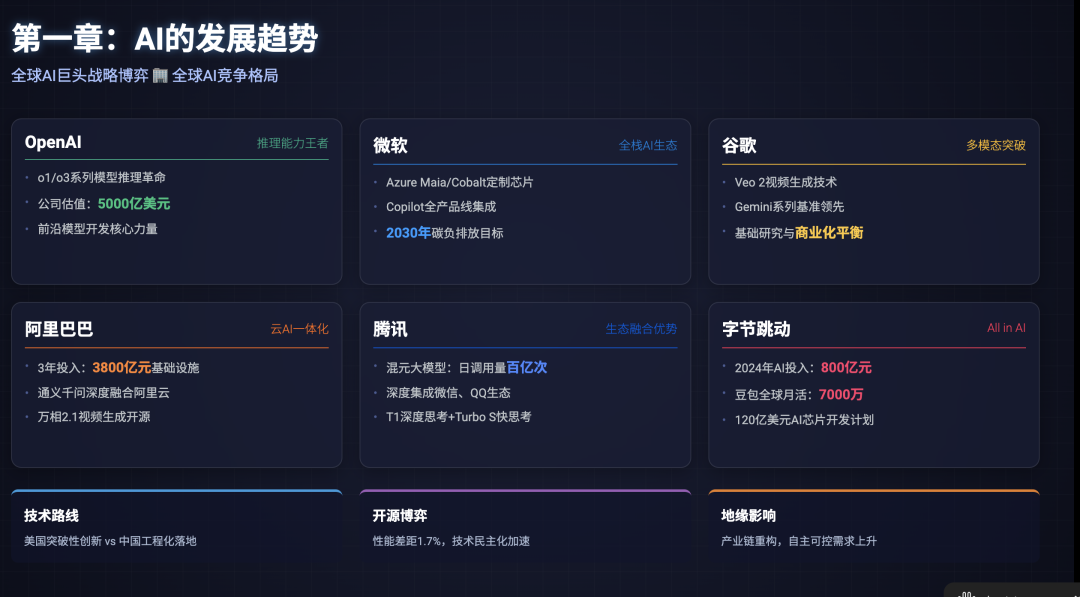Screen dimensions: 1080x597
Task: Click the building emoji in the subtitle
Action: 160,76
